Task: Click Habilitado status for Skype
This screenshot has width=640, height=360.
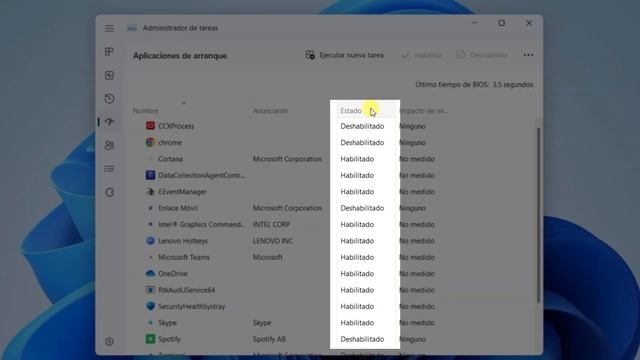Action: 357,323
